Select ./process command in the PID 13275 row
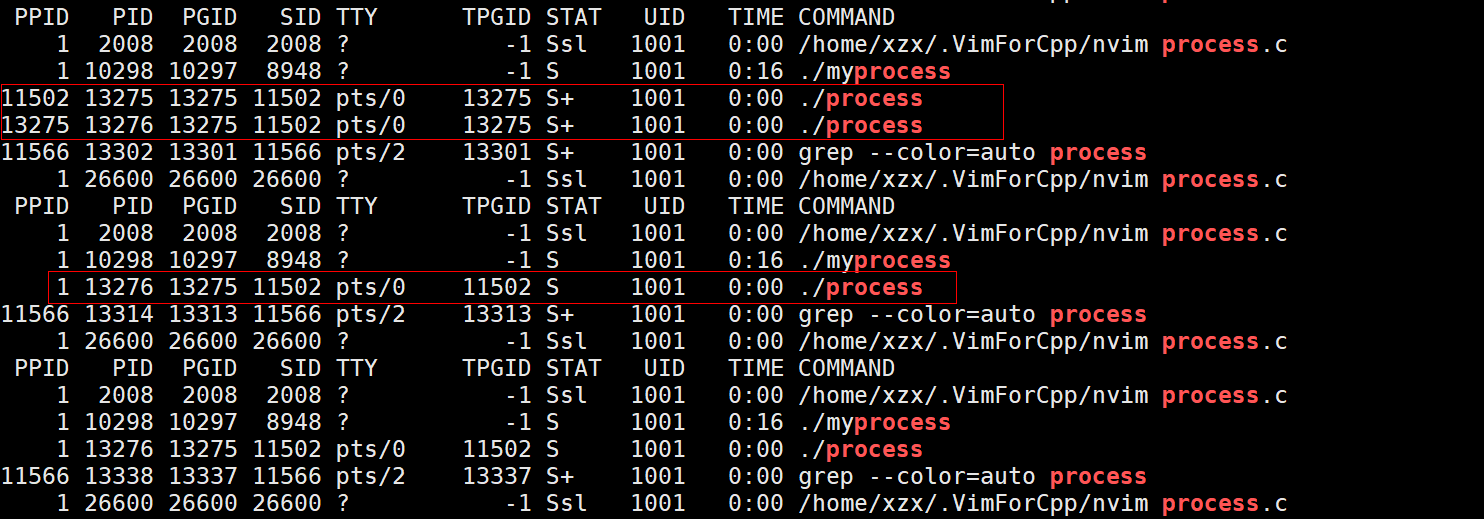 click(861, 98)
